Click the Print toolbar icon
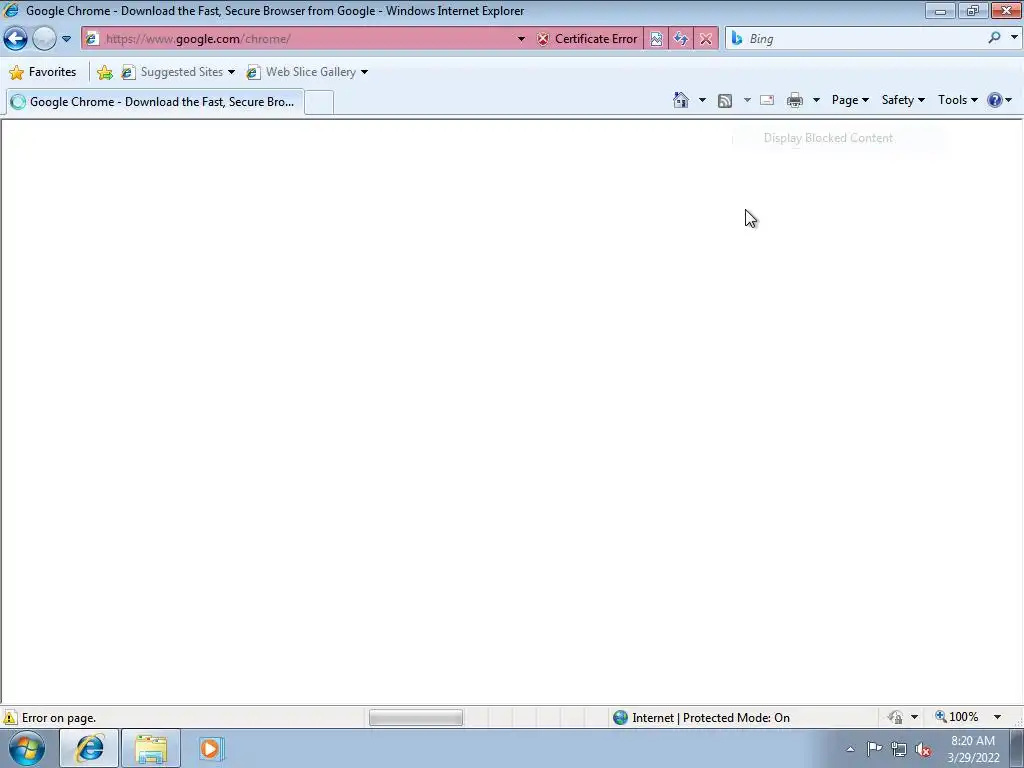This screenshot has width=1024, height=768. 795,100
